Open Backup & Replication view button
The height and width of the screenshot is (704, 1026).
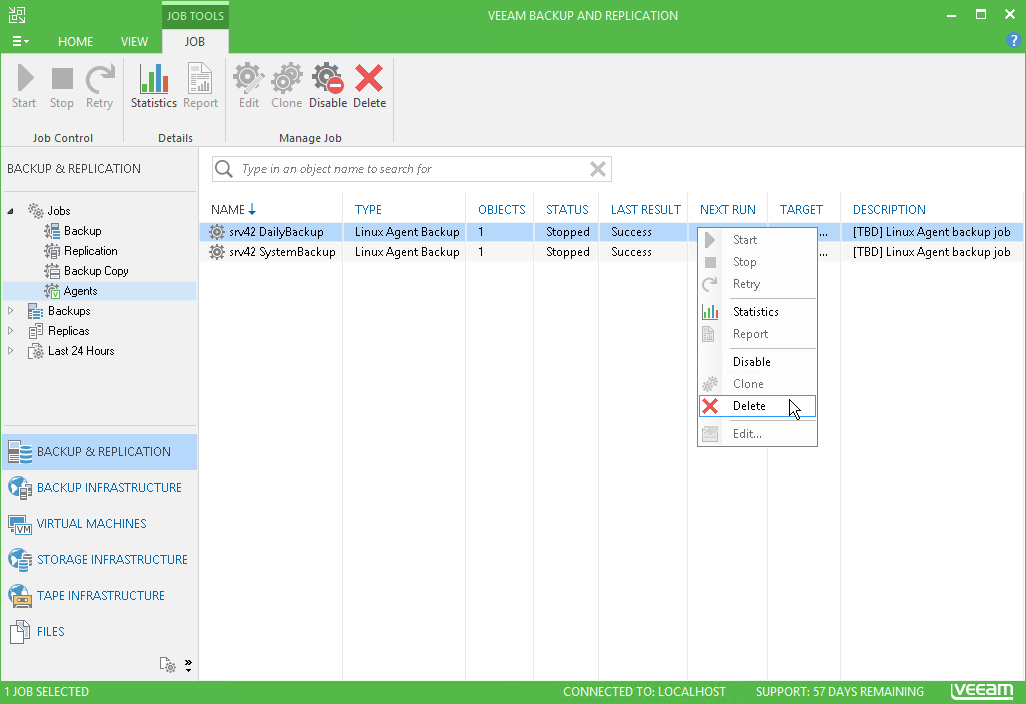pyautogui.click(x=99, y=451)
